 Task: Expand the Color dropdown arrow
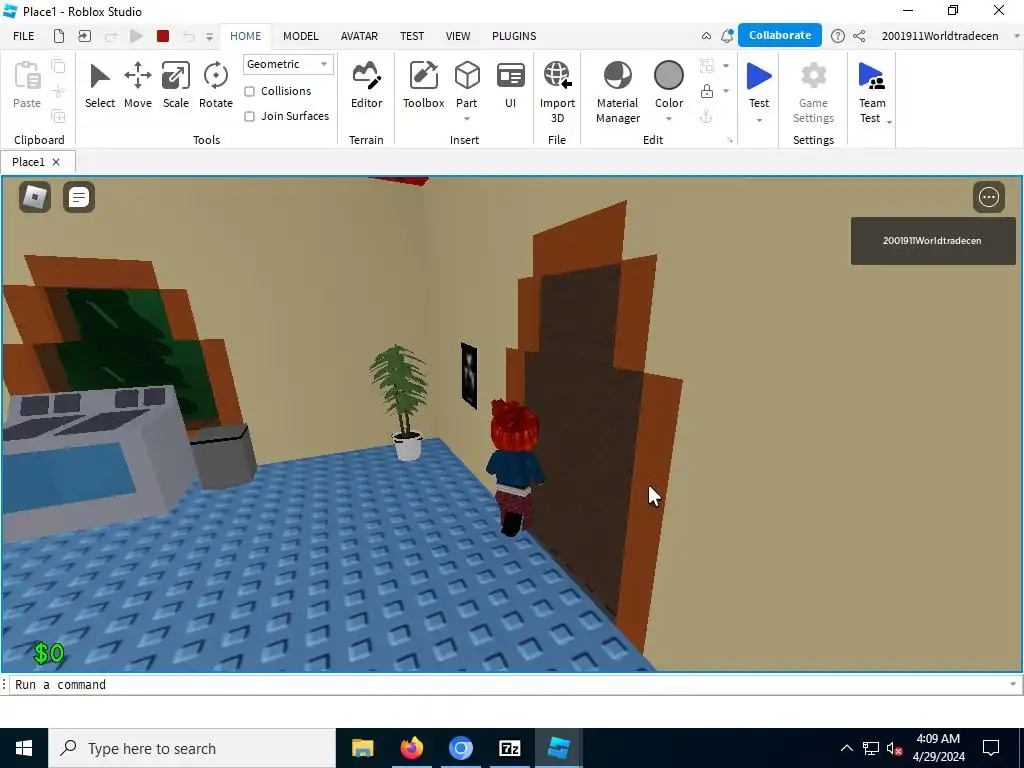point(669,119)
